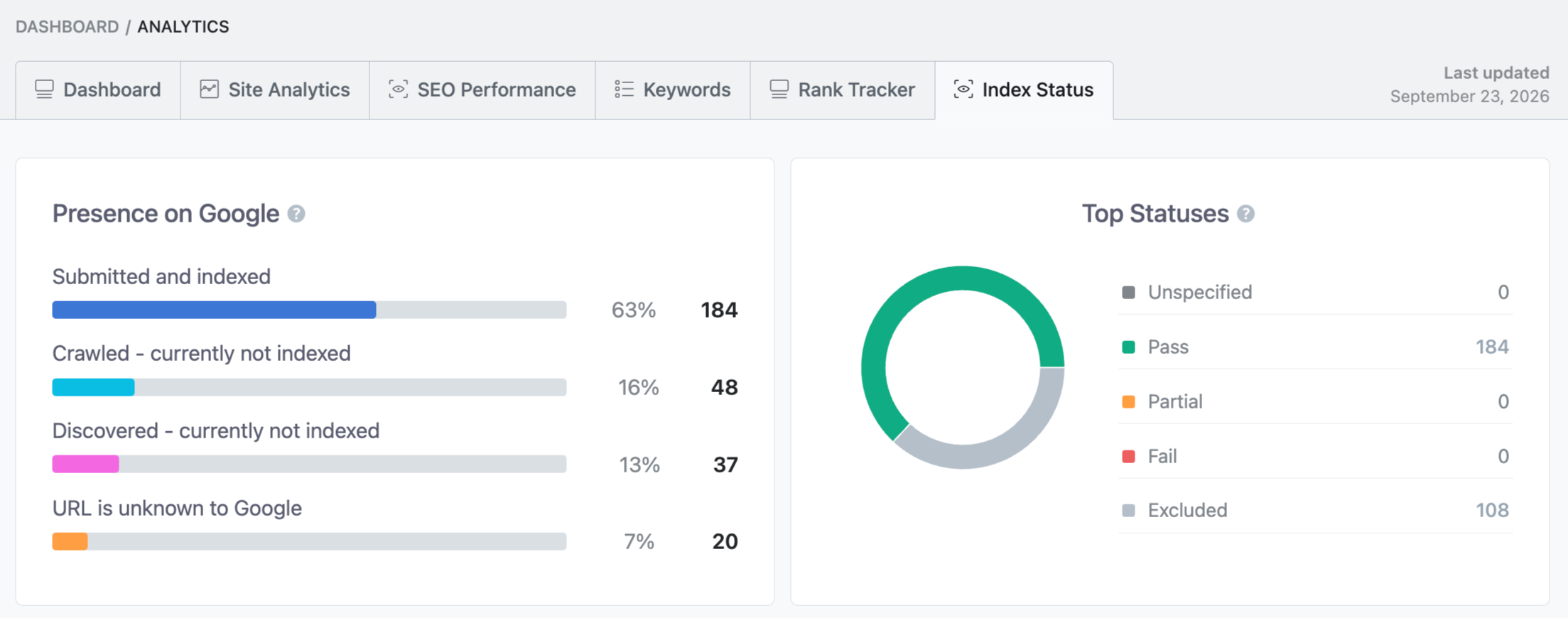Screen dimensions: 1568x618
Task: Click the Fail status label
Action: (x=1162, y=456)
